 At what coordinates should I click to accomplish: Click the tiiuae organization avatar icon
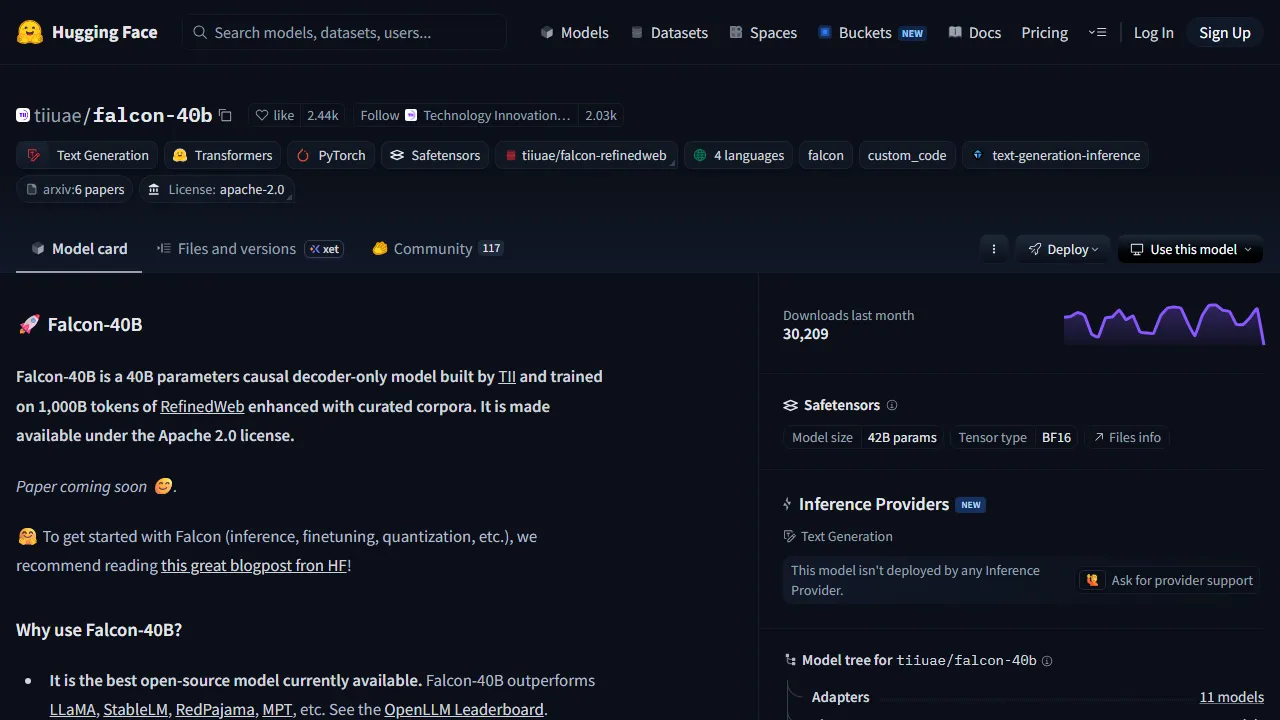pos(23,115)
